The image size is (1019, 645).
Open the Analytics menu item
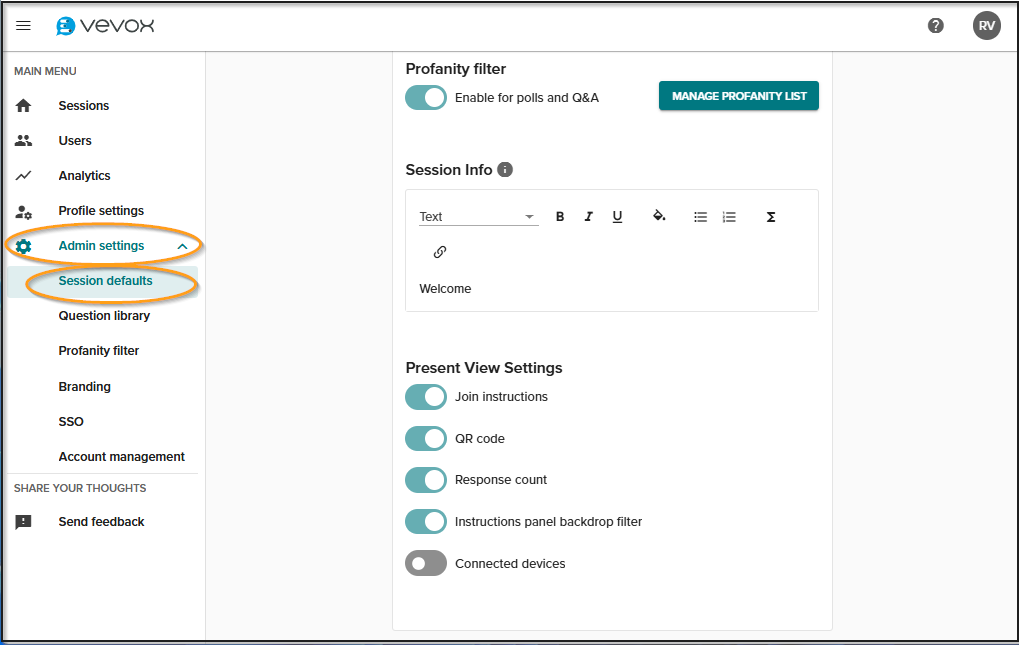point(84,176)
